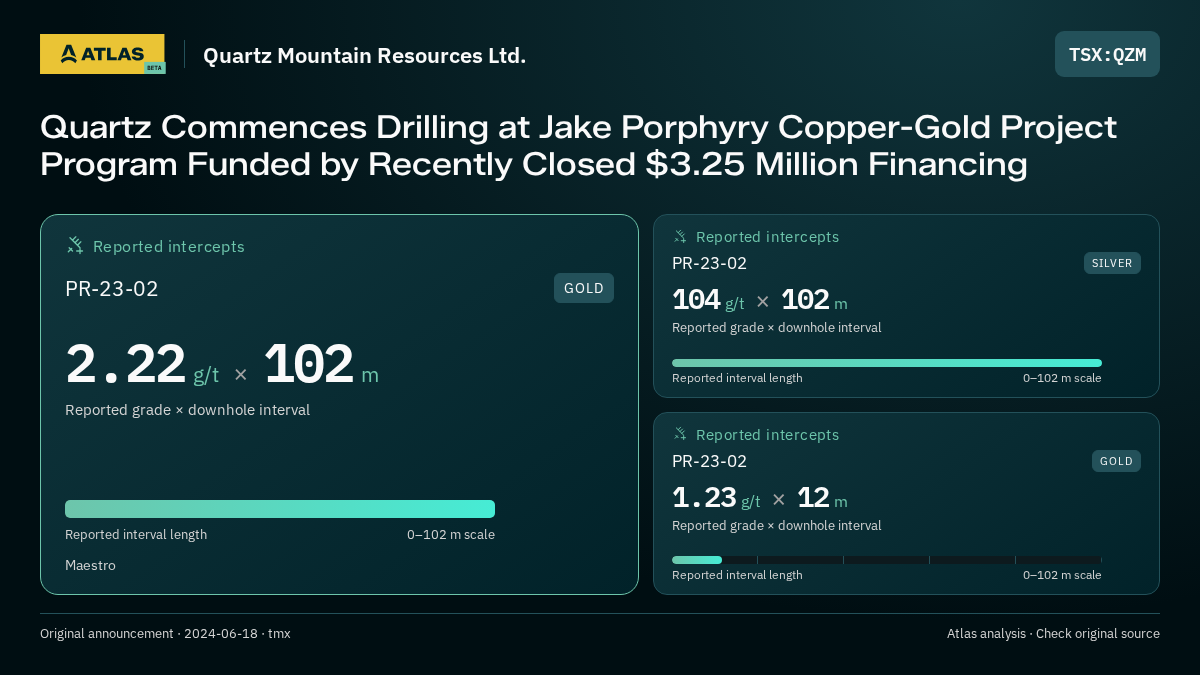Click the SILVER tag badge

pyautogui.click(x=1112, y=263)
